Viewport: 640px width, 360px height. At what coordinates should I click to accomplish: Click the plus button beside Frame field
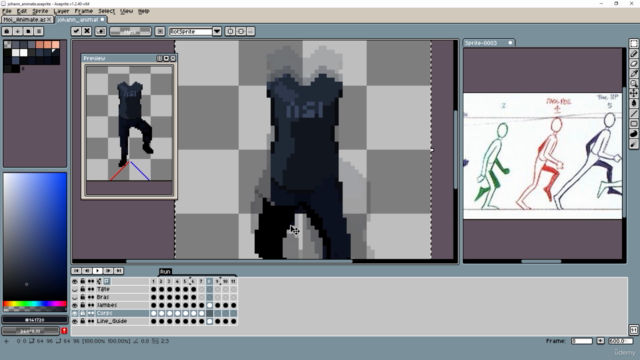[600, 341]
